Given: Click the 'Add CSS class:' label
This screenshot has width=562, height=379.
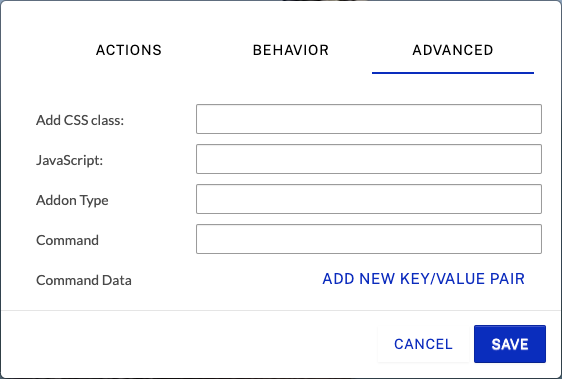Looking at the screenshot, I should point(80,120).
